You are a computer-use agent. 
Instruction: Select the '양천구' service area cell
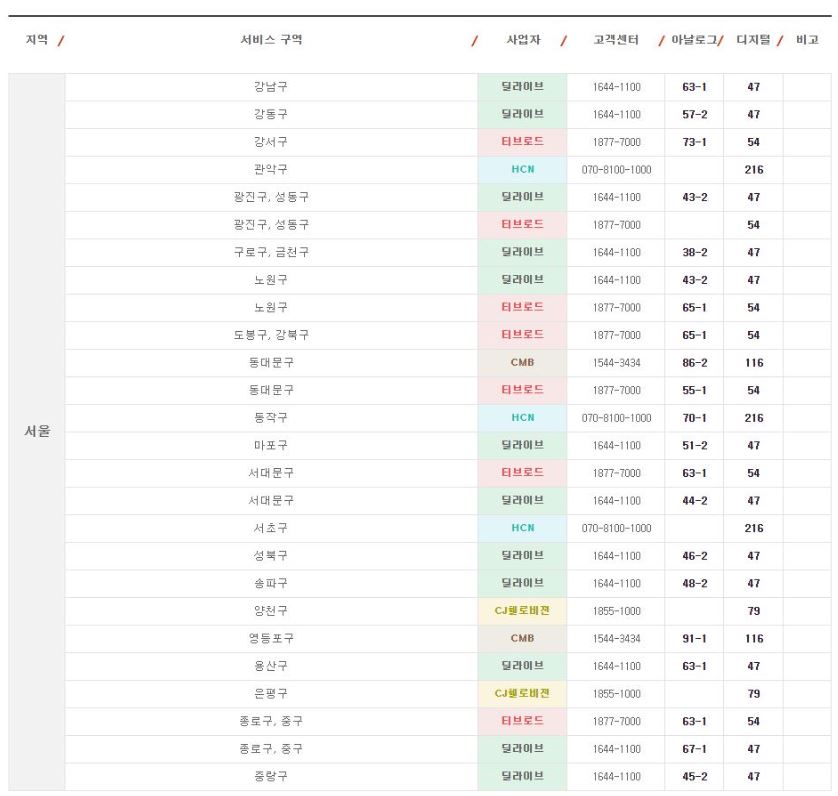[x=271, y=611]
